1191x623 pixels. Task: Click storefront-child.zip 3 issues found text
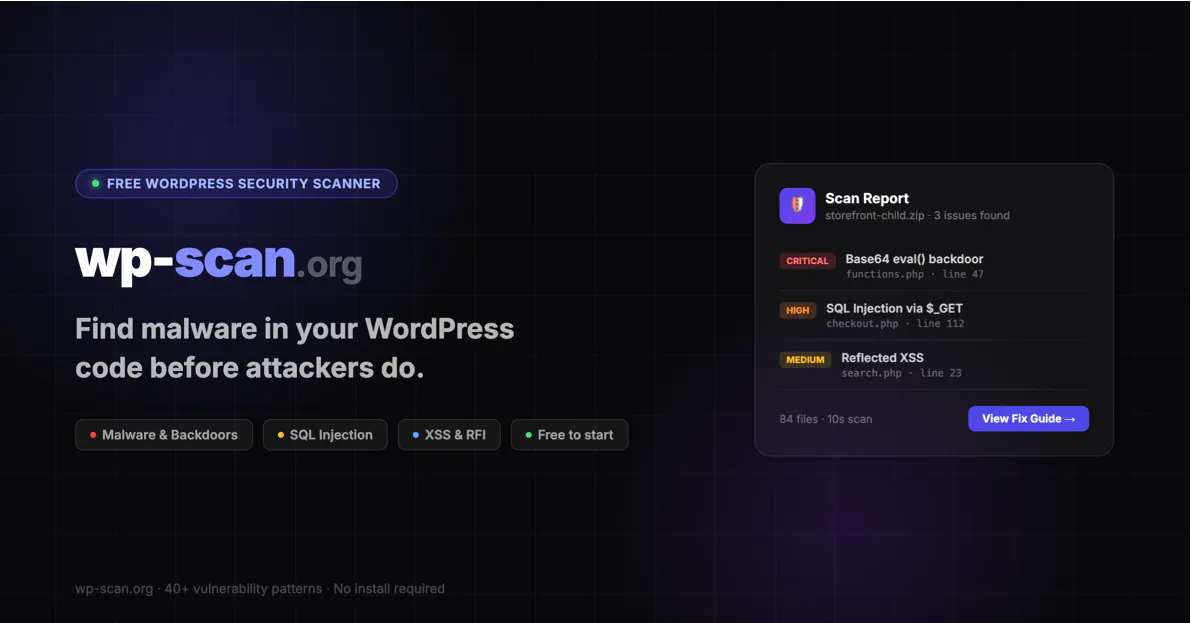point(918,216)
